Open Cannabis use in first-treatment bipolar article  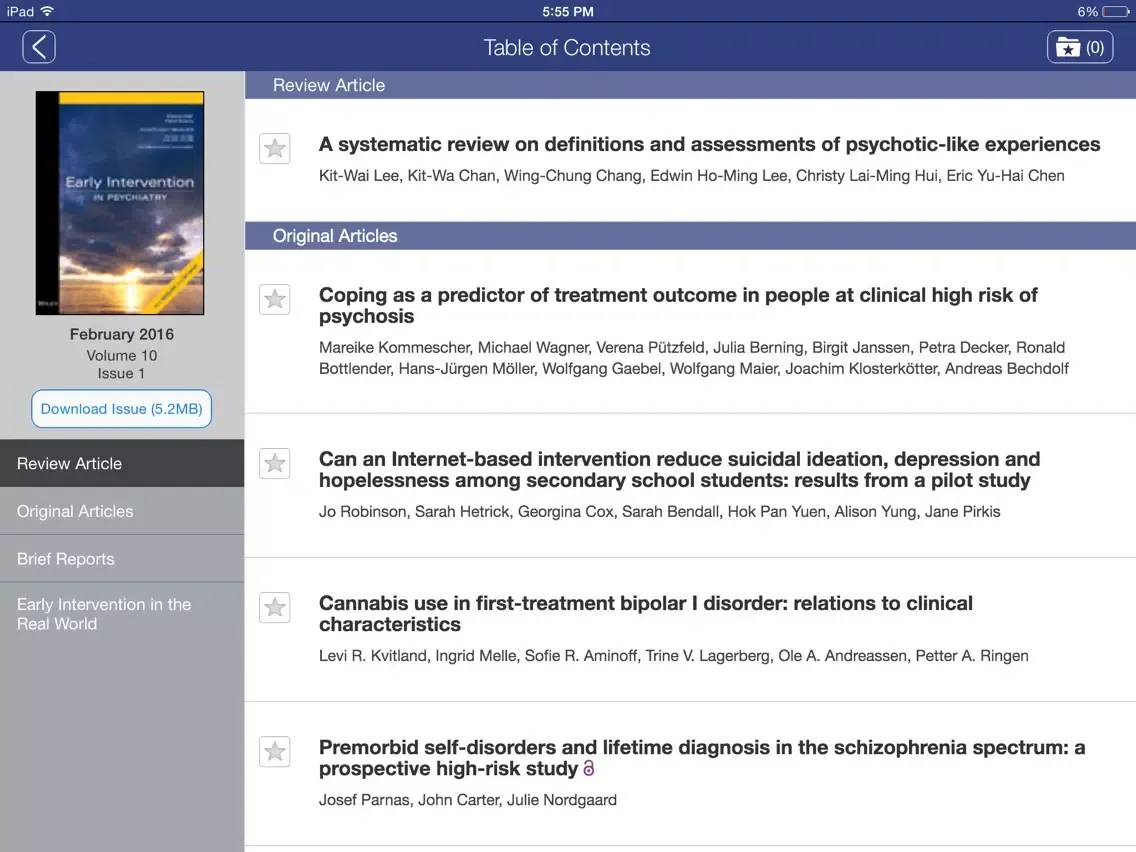[x=645, y=614]
